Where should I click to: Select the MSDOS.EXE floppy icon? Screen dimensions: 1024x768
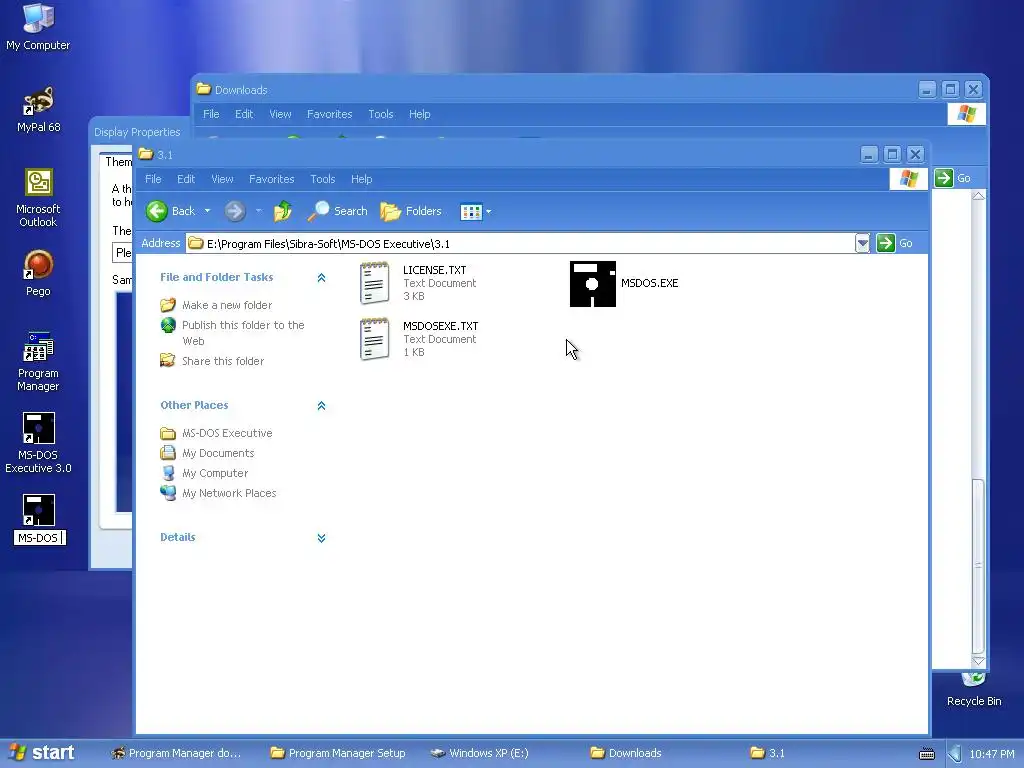[592, 283]
